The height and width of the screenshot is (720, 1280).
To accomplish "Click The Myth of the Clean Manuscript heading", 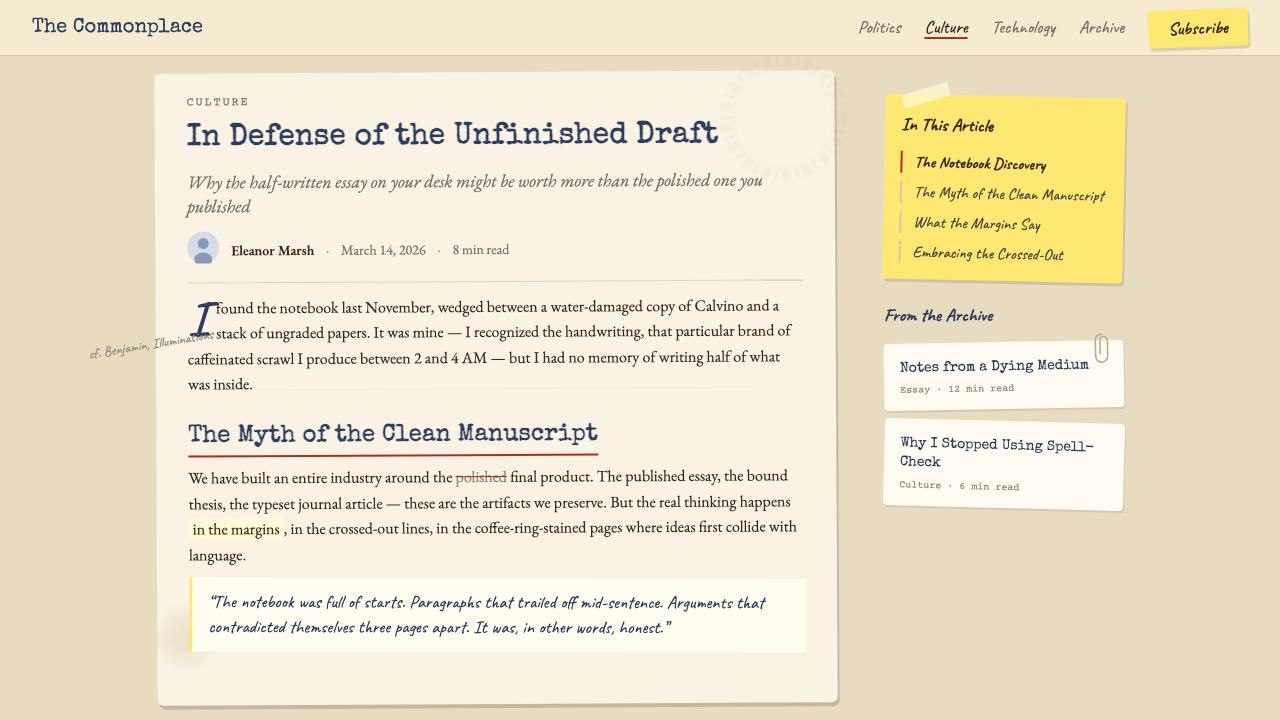I will point(393,433).
